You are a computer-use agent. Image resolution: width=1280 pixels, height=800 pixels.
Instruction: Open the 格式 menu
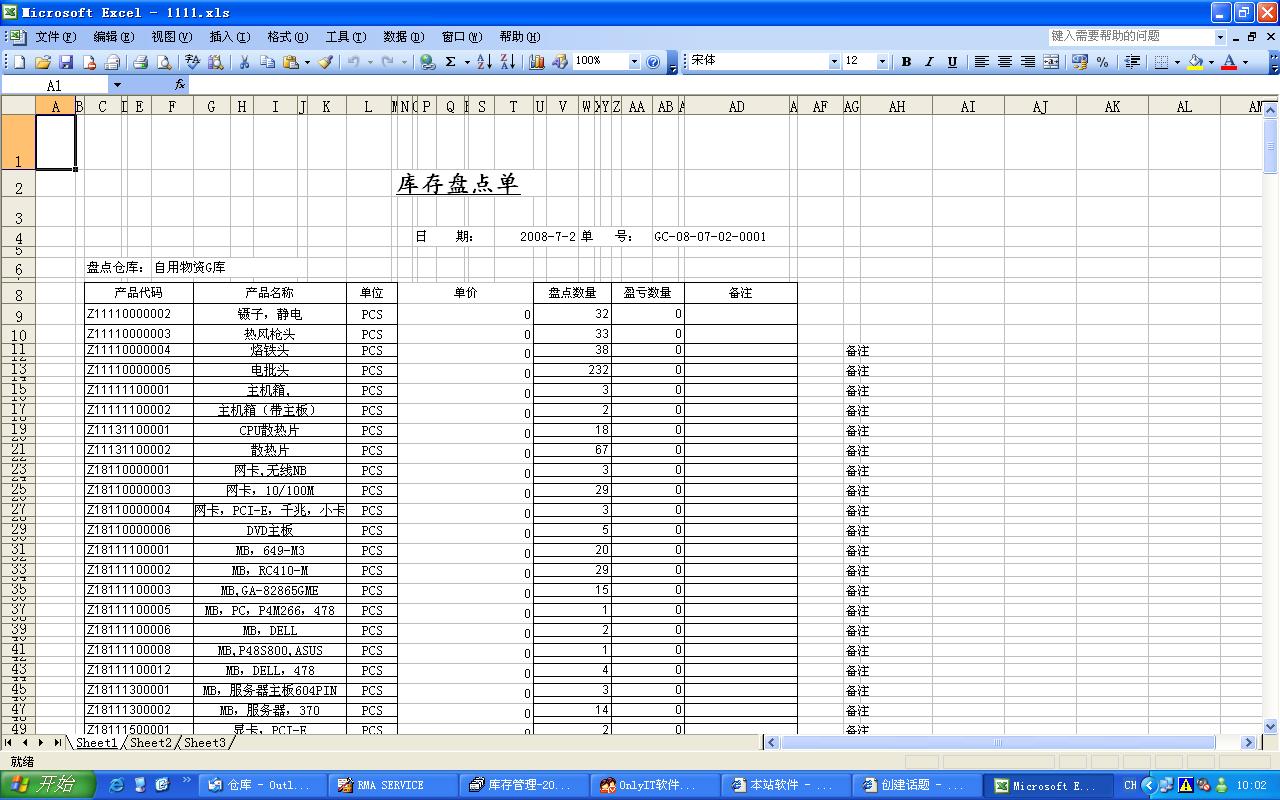pos(287,37)
